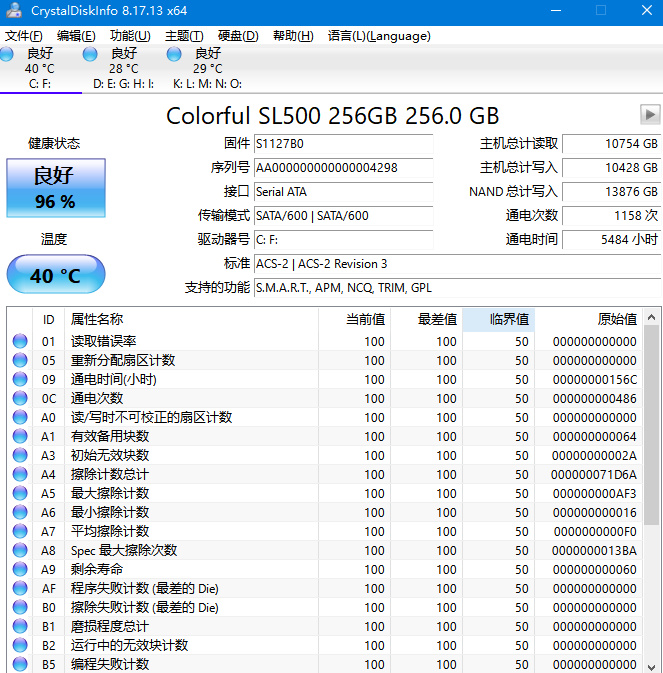Click host total reads value 10754 GB
This screenshot has height=673, width=663.
(x=612, y=144)
